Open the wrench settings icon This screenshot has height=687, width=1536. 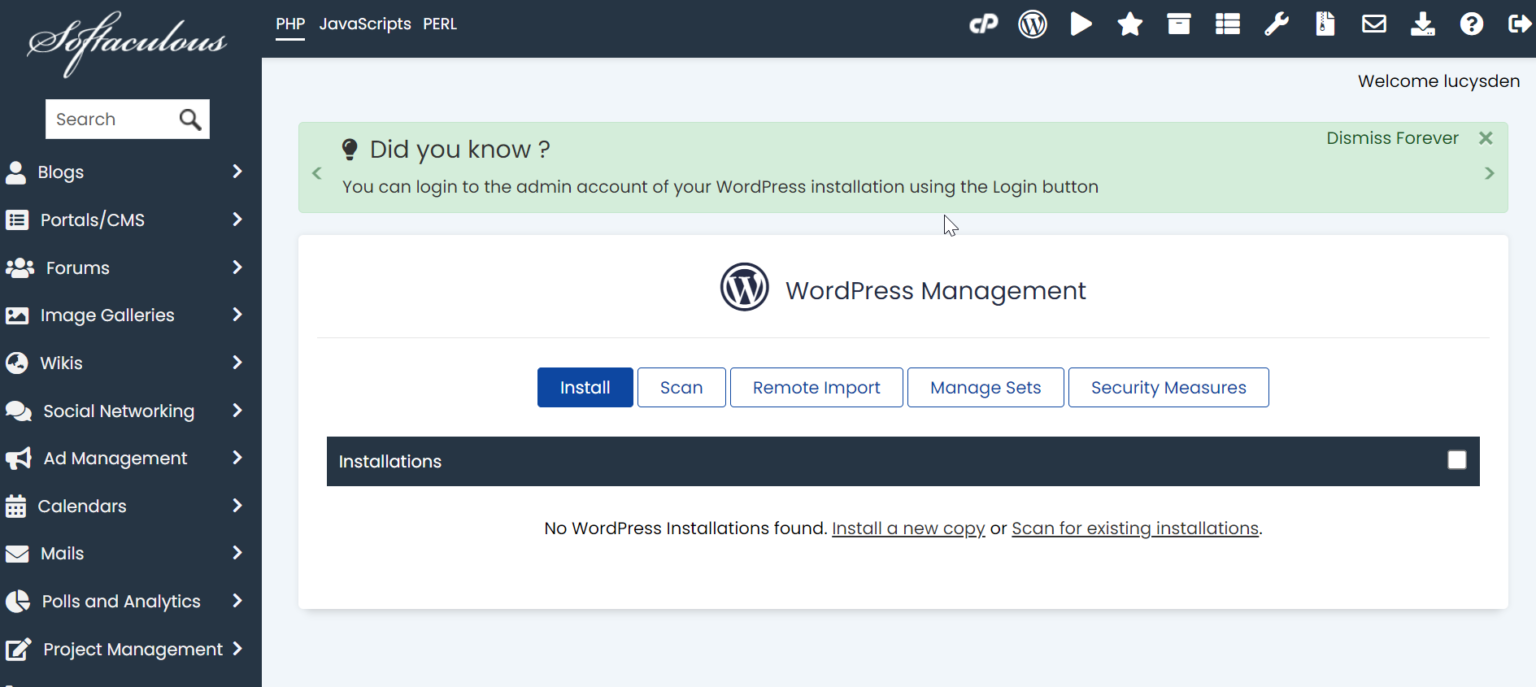1276,25
